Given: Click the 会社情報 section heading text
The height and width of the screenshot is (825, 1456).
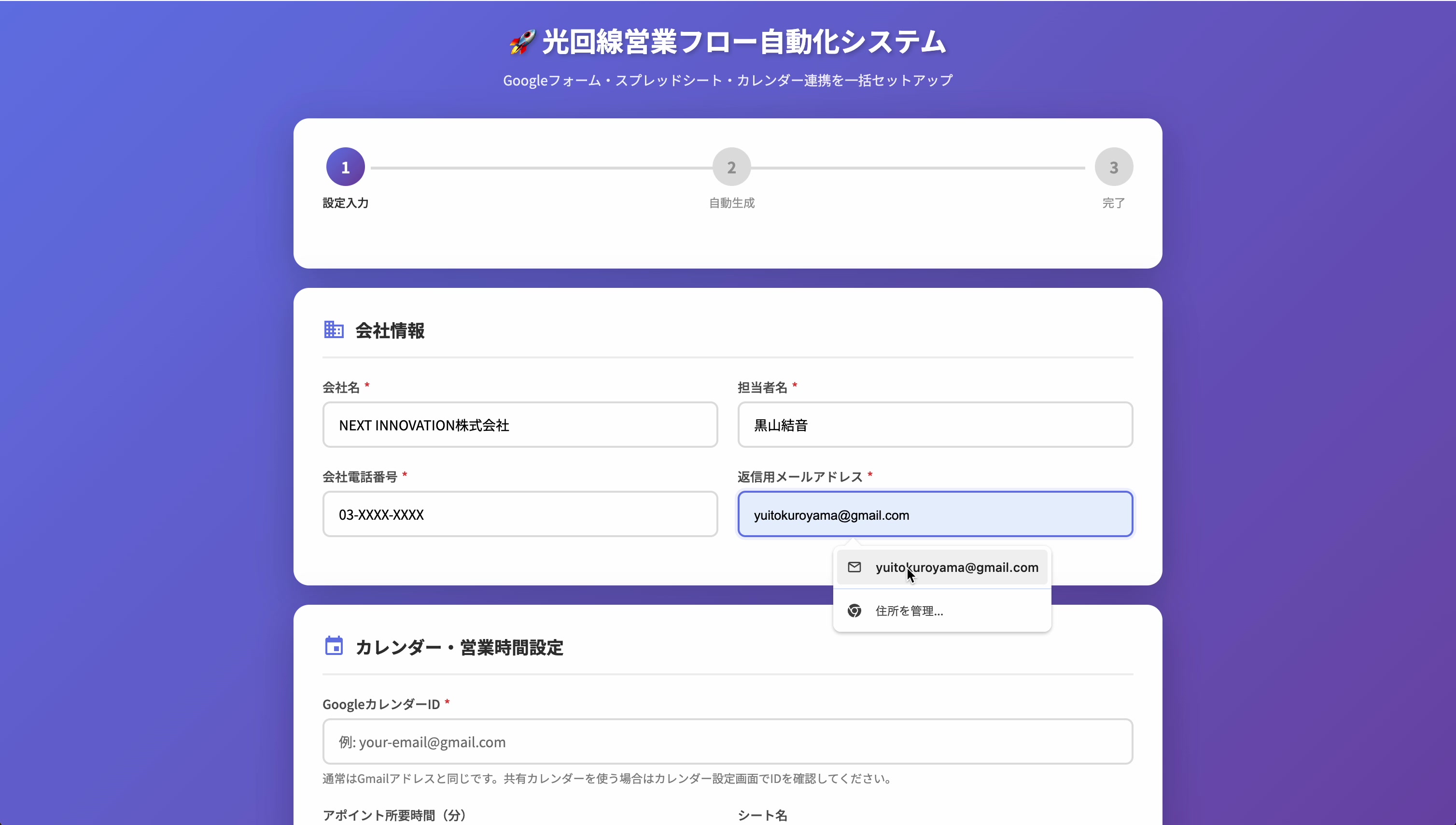Looking at the screenshot, I should [x=390, y=330].
